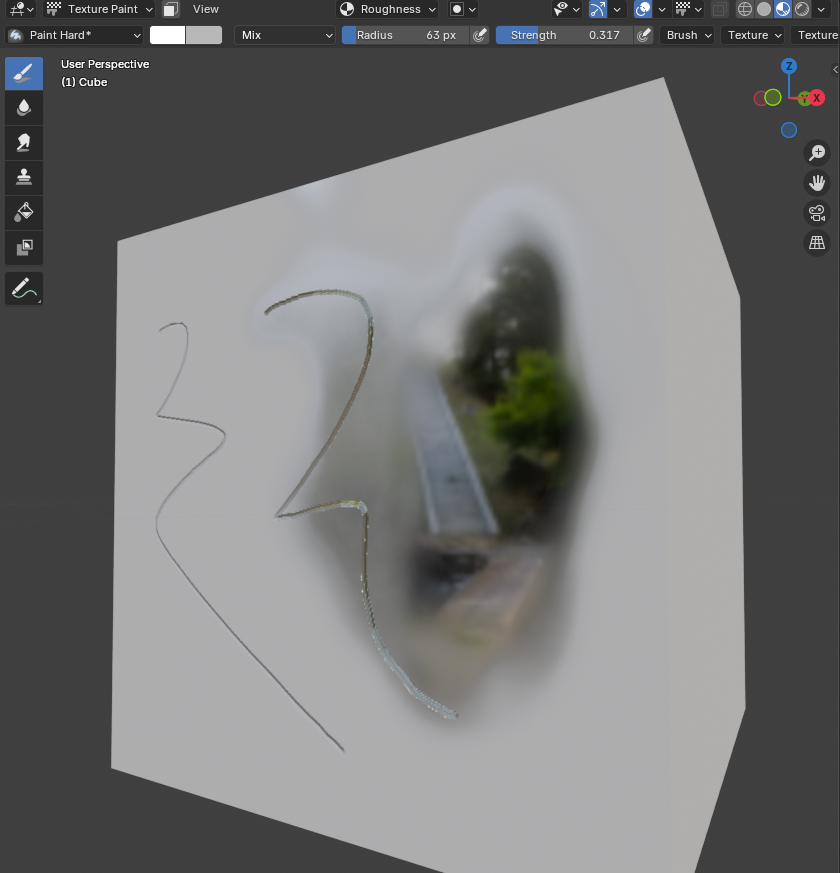Viewport: 840px width, 873px height.
Task: Select the Annotate tool
Action: pos(24,289)
